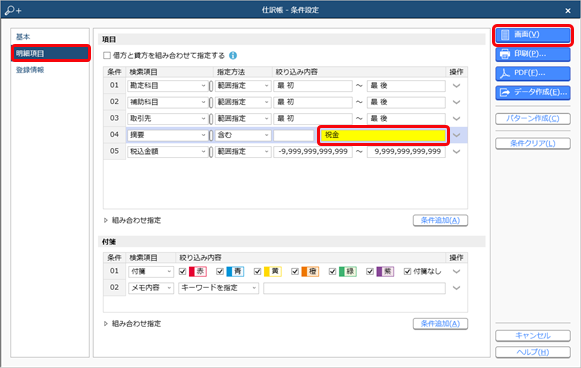Select the 明細項目 tab in sidebar
Image resolution: width=581 pixels, height=368 pixels.
[51, 53]
